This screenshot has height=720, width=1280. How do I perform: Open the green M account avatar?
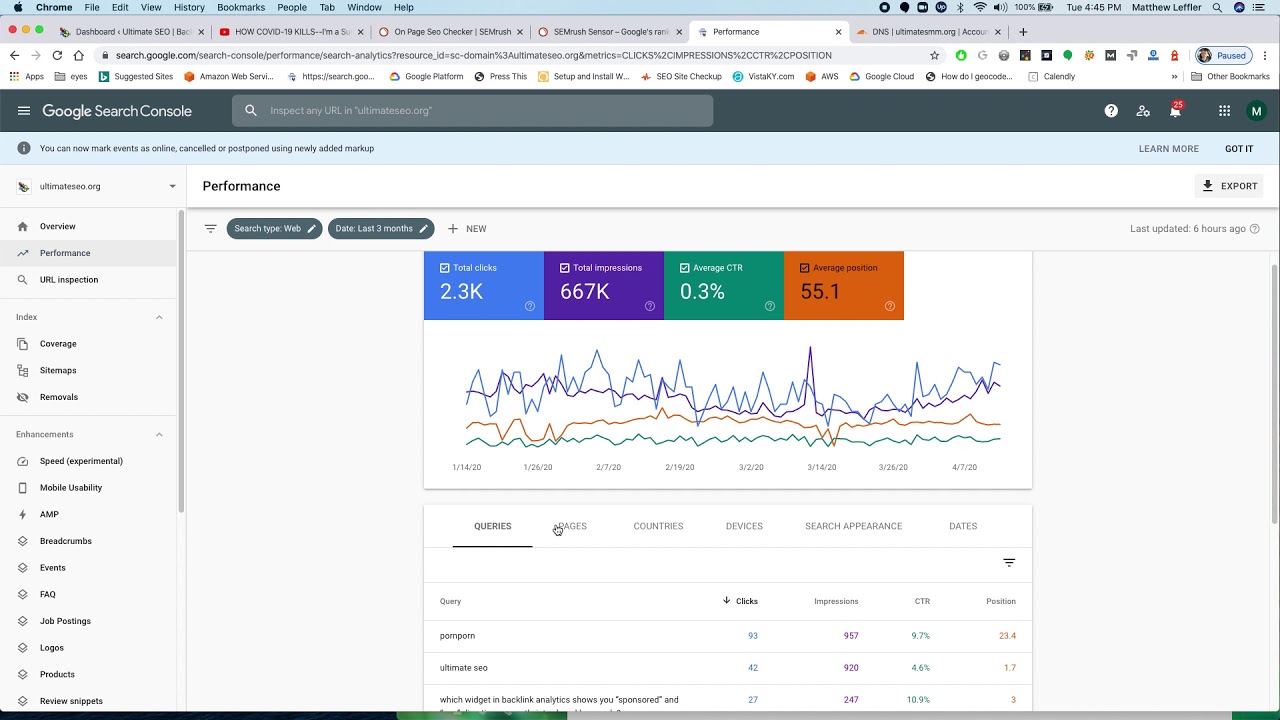[1257, 111]
